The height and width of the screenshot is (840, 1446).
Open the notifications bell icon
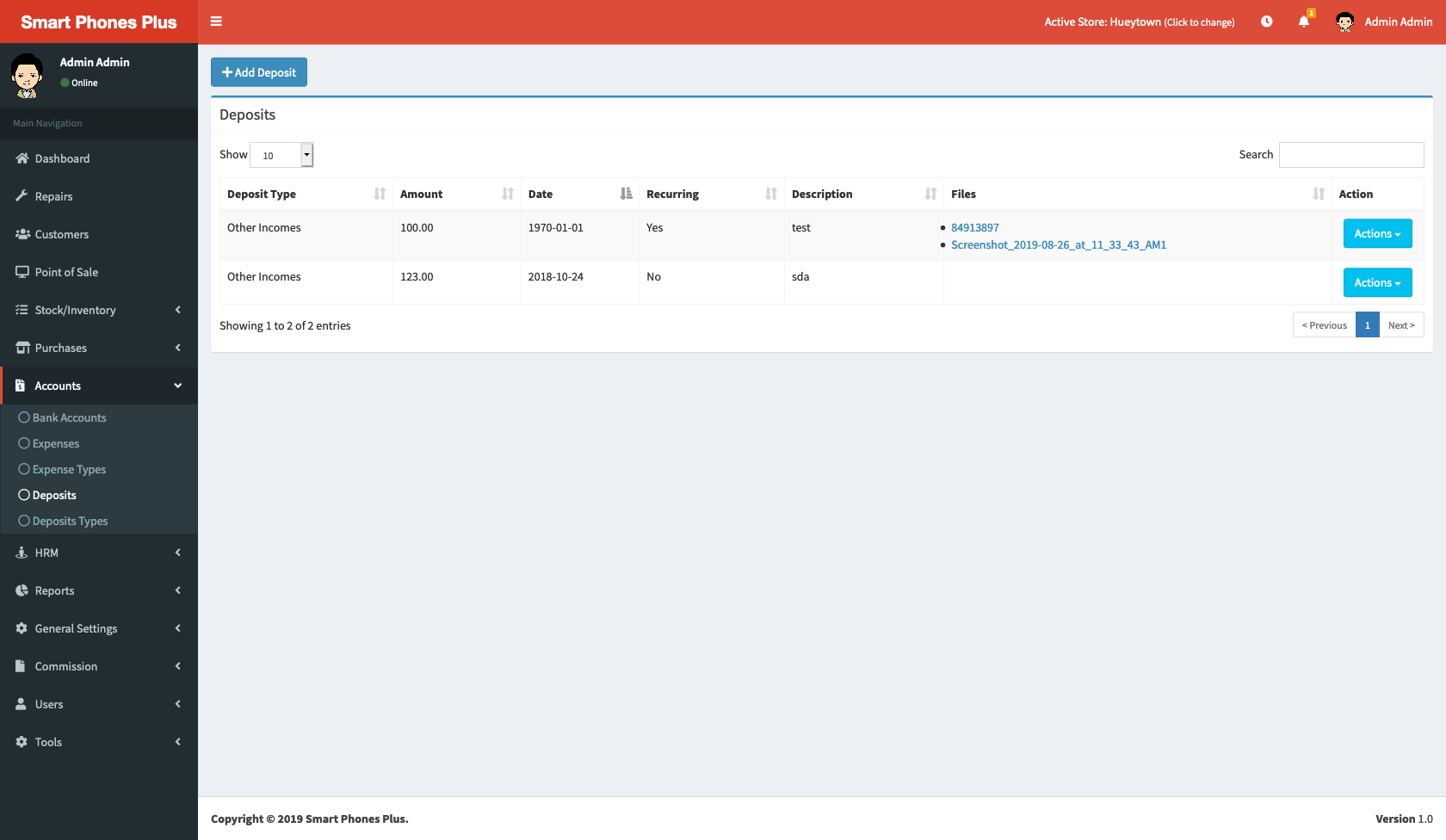click(1304, 22)
